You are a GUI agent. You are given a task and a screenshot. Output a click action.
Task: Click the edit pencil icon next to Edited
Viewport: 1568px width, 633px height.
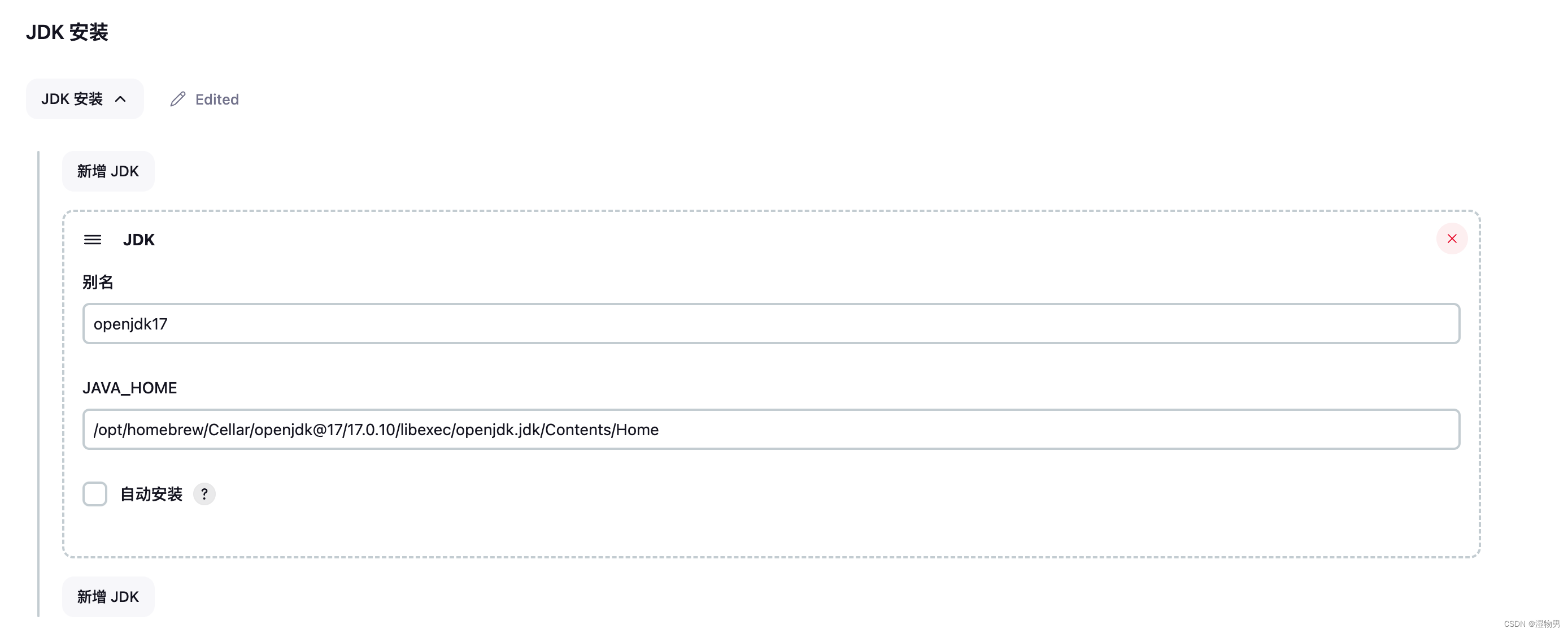[x=178, y=98]
